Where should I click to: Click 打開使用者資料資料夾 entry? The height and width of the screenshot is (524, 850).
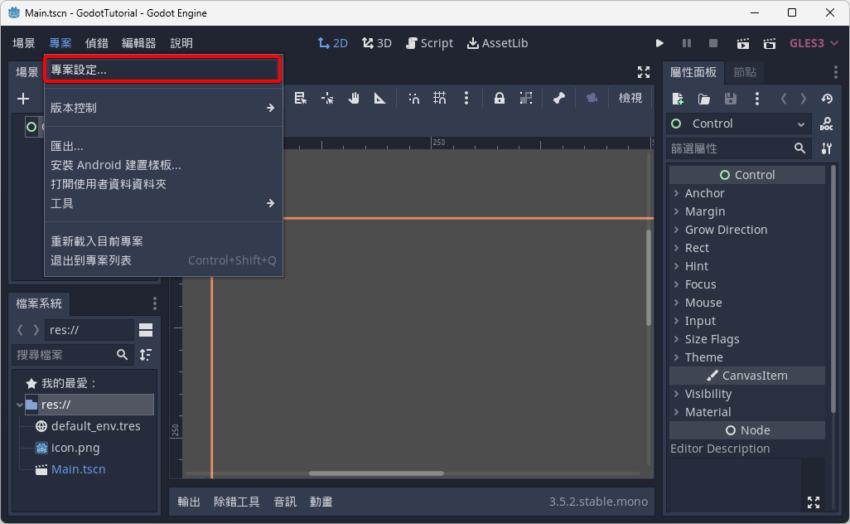163,184
